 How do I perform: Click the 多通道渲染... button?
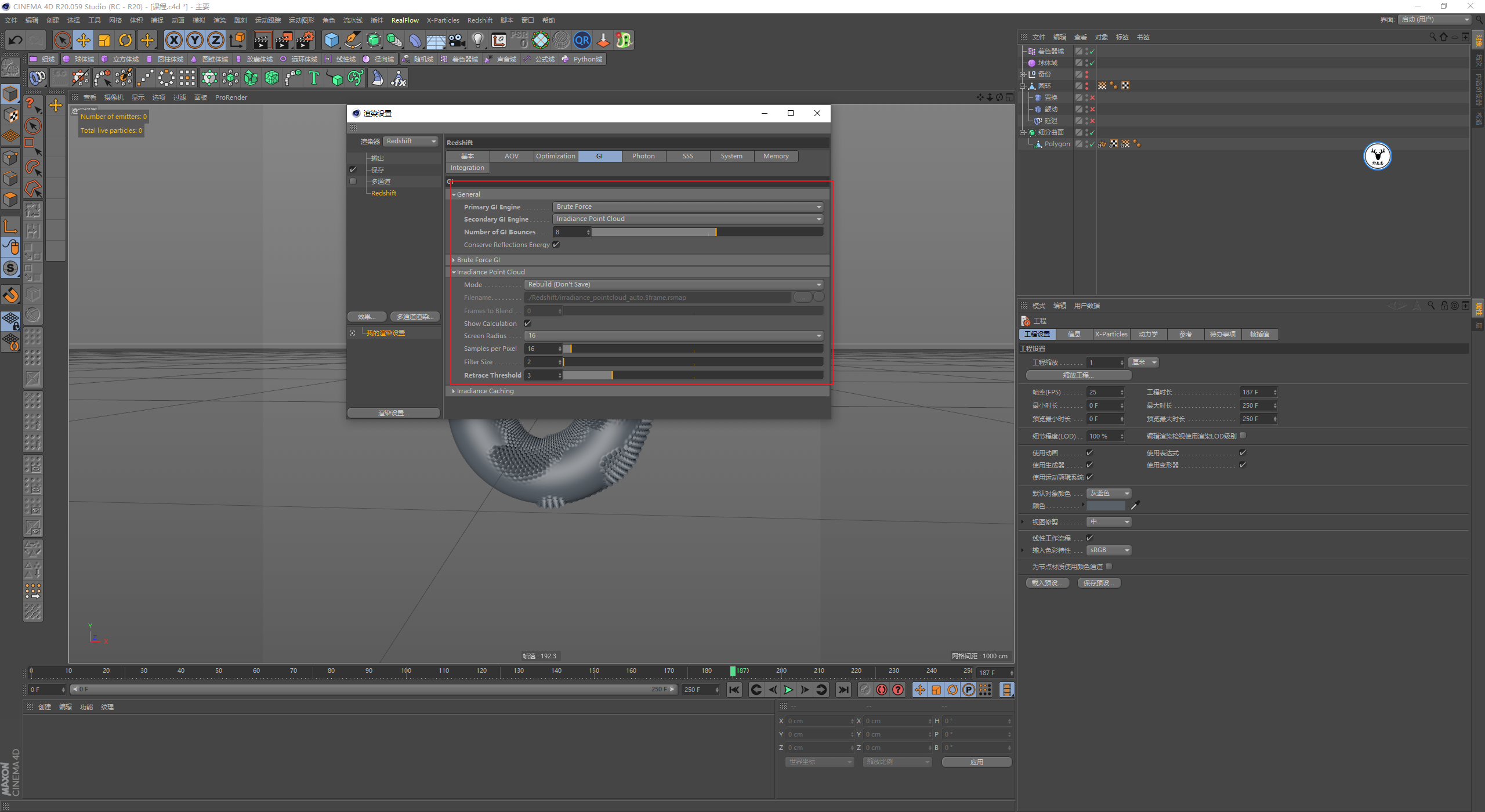click(415, 317)
